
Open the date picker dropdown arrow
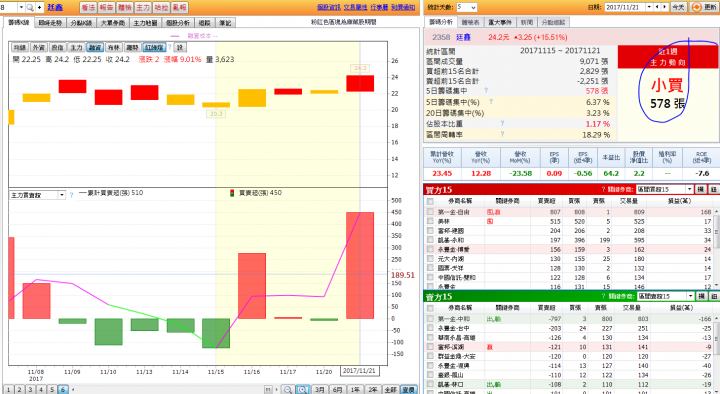(649, 7)
